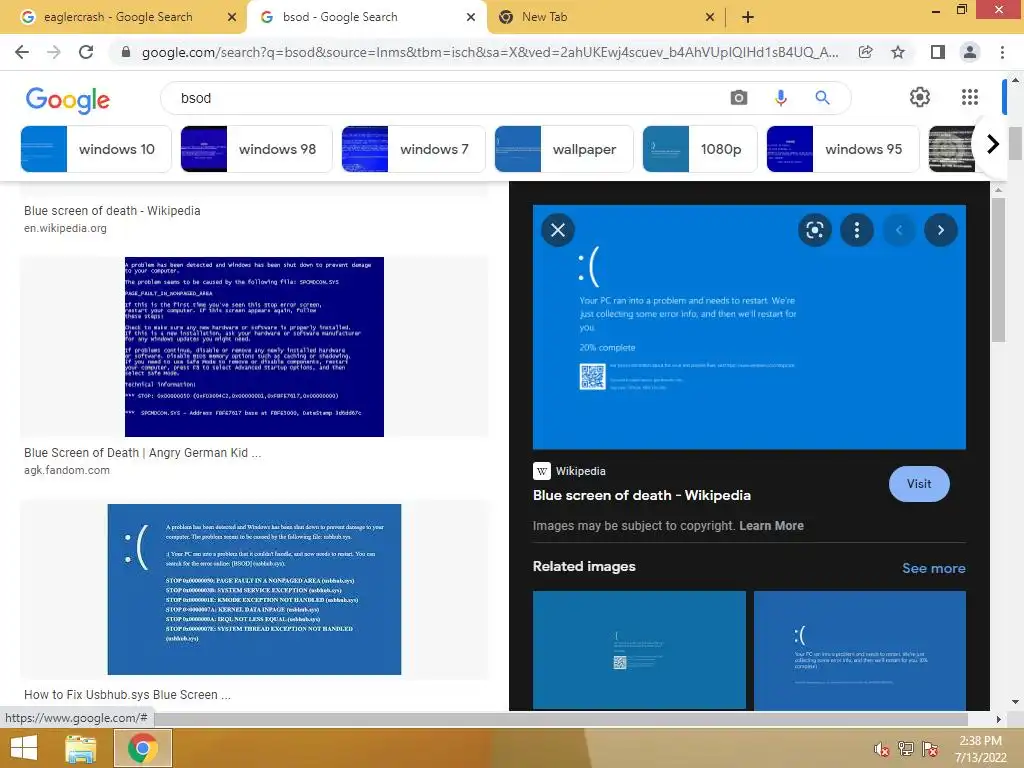
Task: Click the address bar URL
Action: click(x=490, y=52)
